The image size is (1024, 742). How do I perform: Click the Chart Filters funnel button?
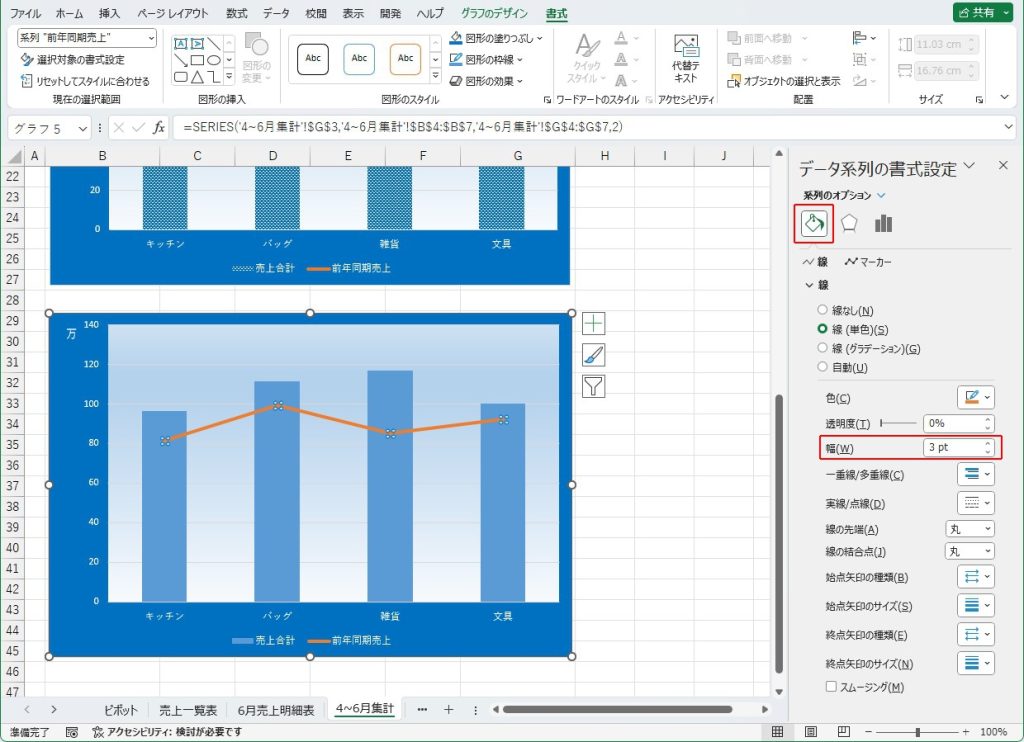tap(594, 387)
